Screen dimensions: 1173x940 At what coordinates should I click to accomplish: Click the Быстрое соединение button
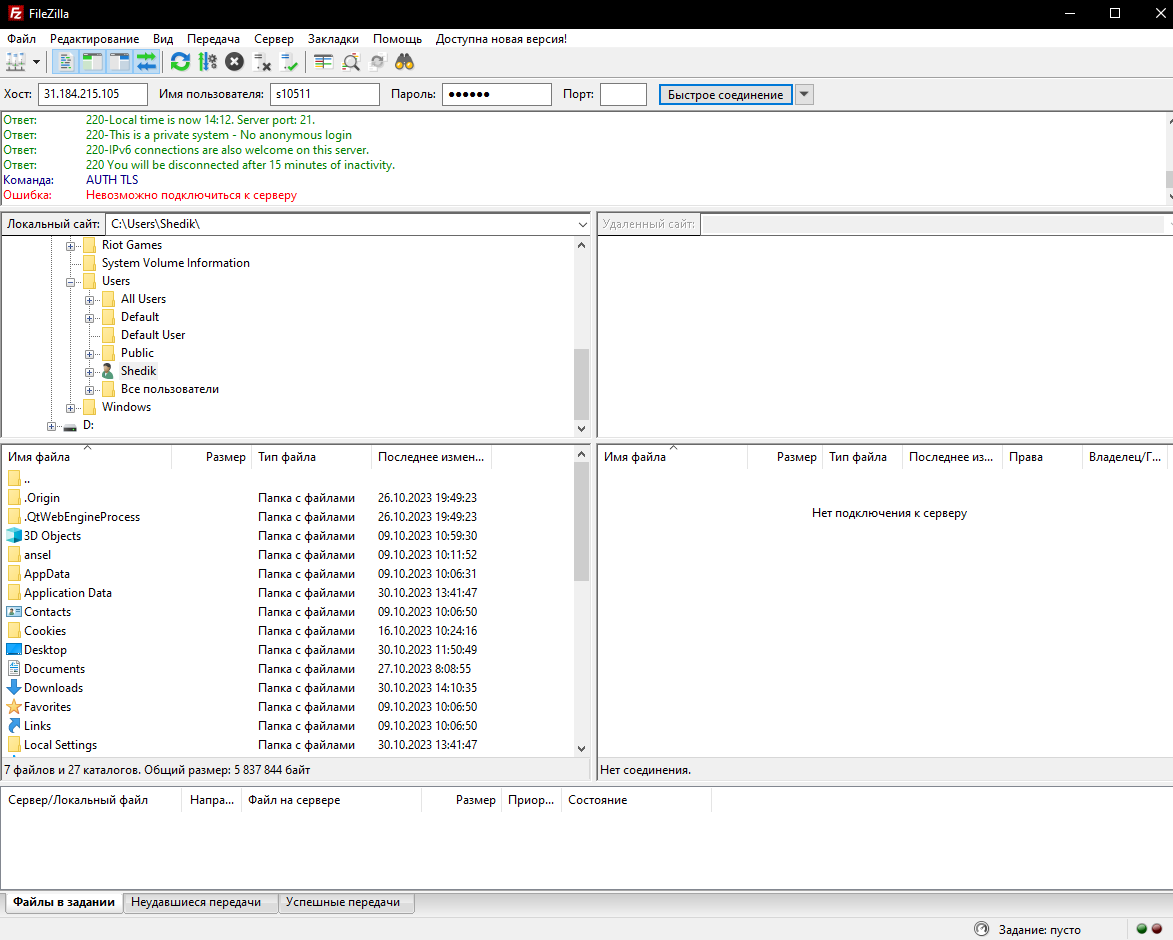tap(725, 94)
